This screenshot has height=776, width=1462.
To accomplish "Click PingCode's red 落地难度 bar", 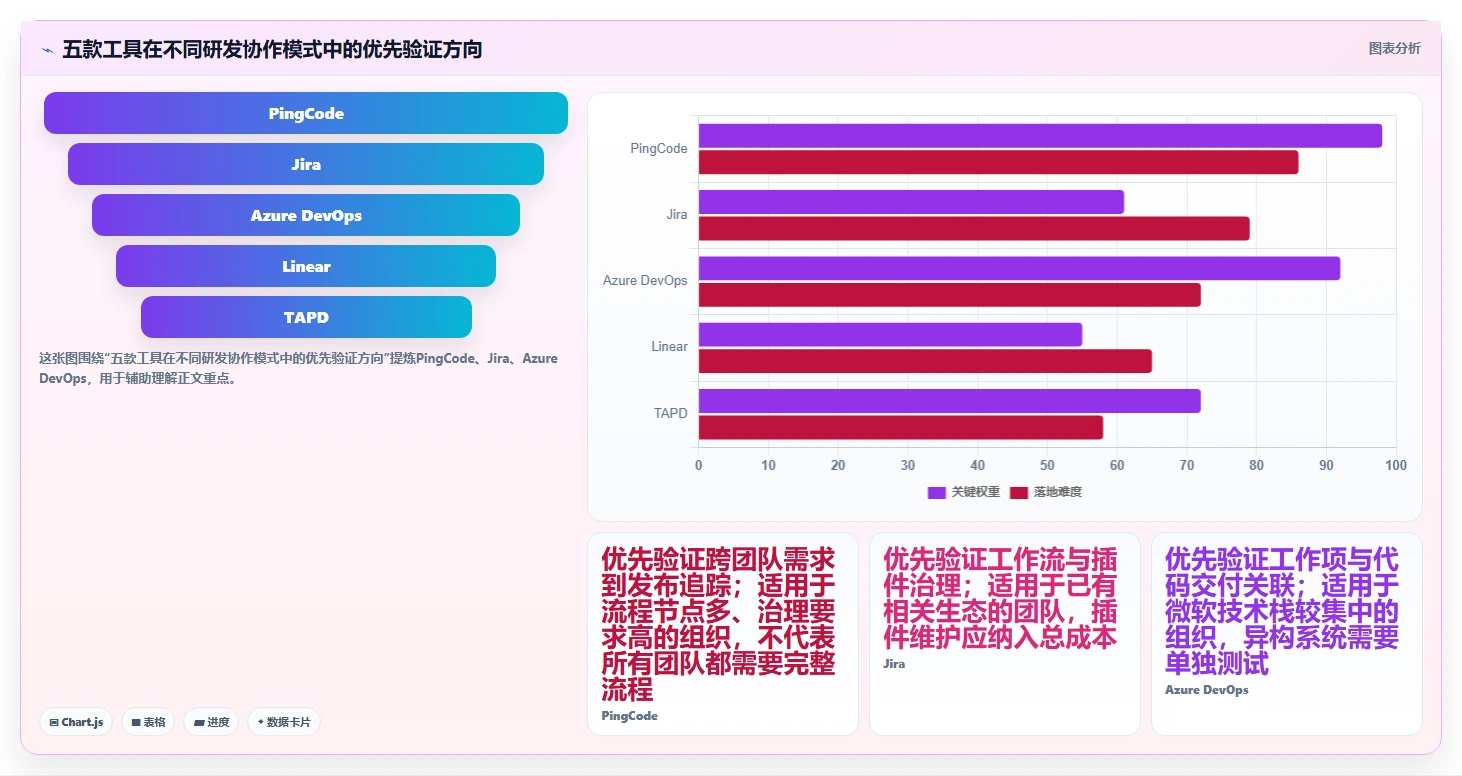I will [x=998, y=162].
